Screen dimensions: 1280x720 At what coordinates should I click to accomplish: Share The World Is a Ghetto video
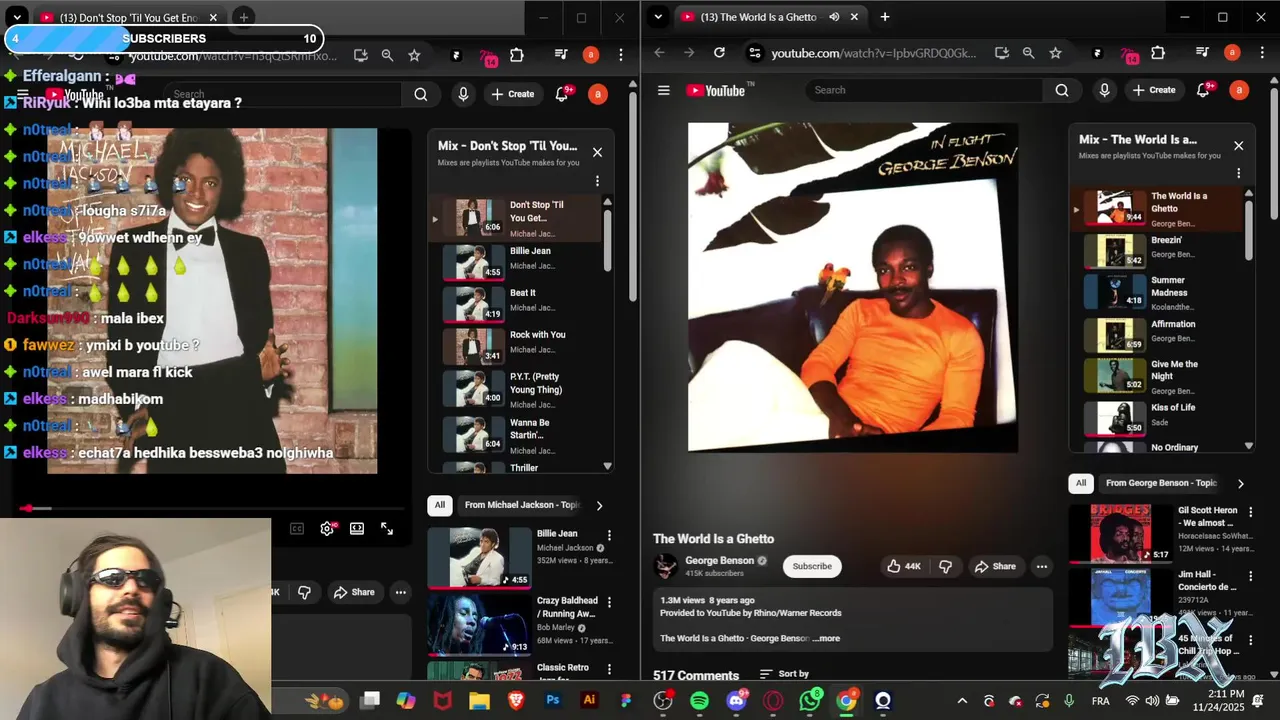(995, 566)
